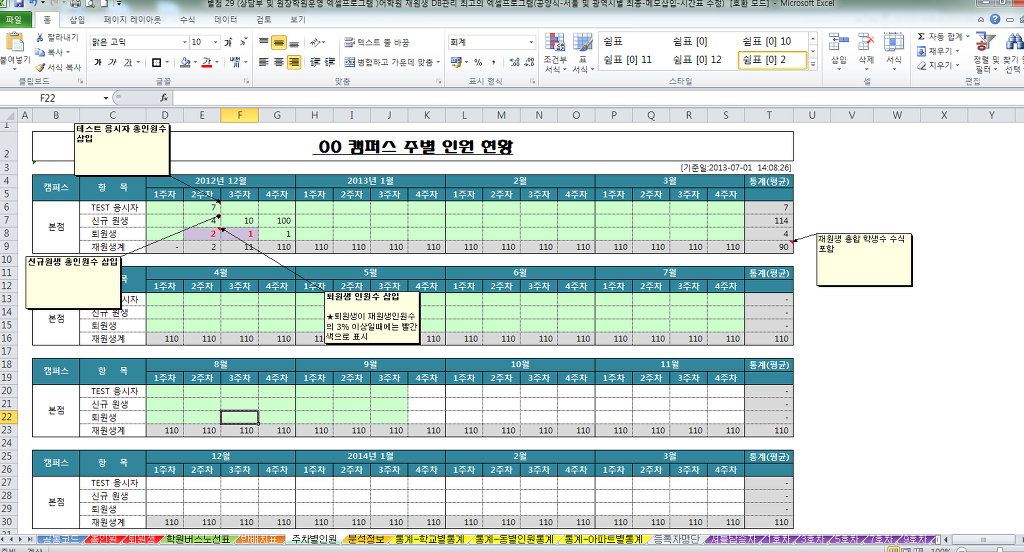Viewport: 1024px width, 552px height.
Task: Click the insert function fx icon
Action: pyautogui.click(x=164, y=98)
